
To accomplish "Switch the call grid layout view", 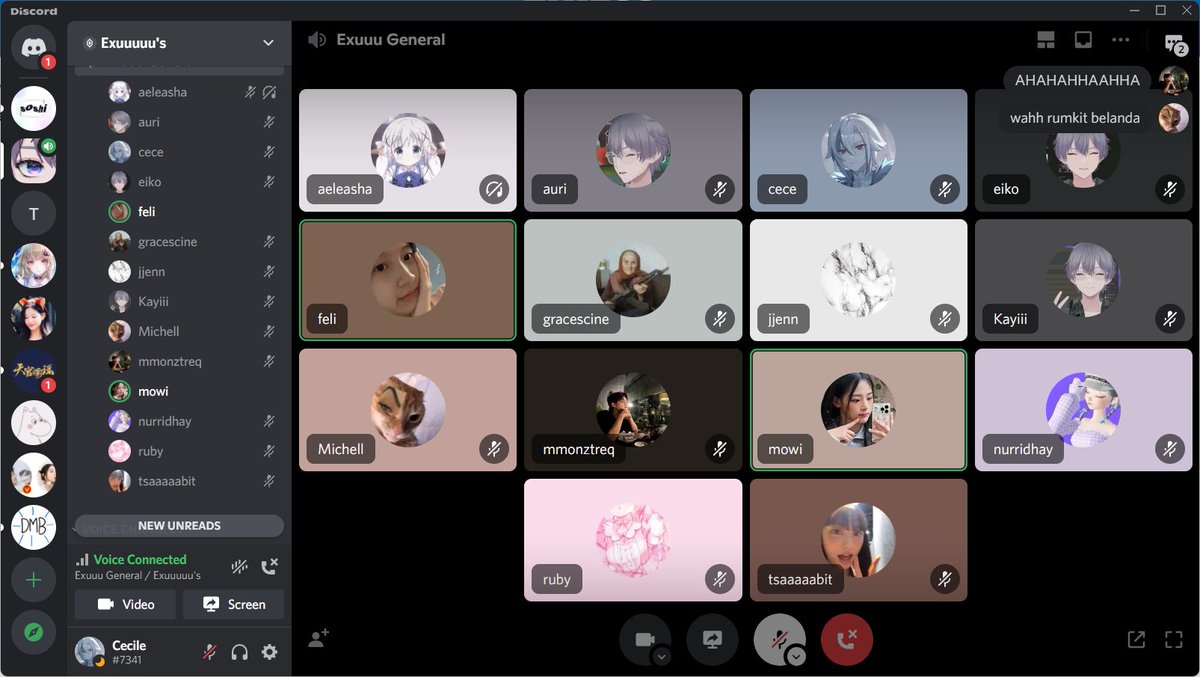I will tap(1046, 41).
